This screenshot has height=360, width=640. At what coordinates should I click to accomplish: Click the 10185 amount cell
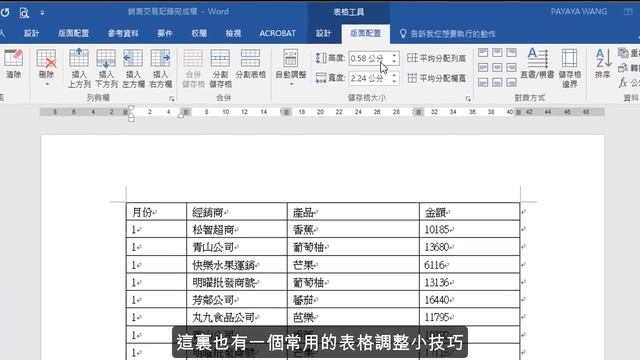click(470, 230)
